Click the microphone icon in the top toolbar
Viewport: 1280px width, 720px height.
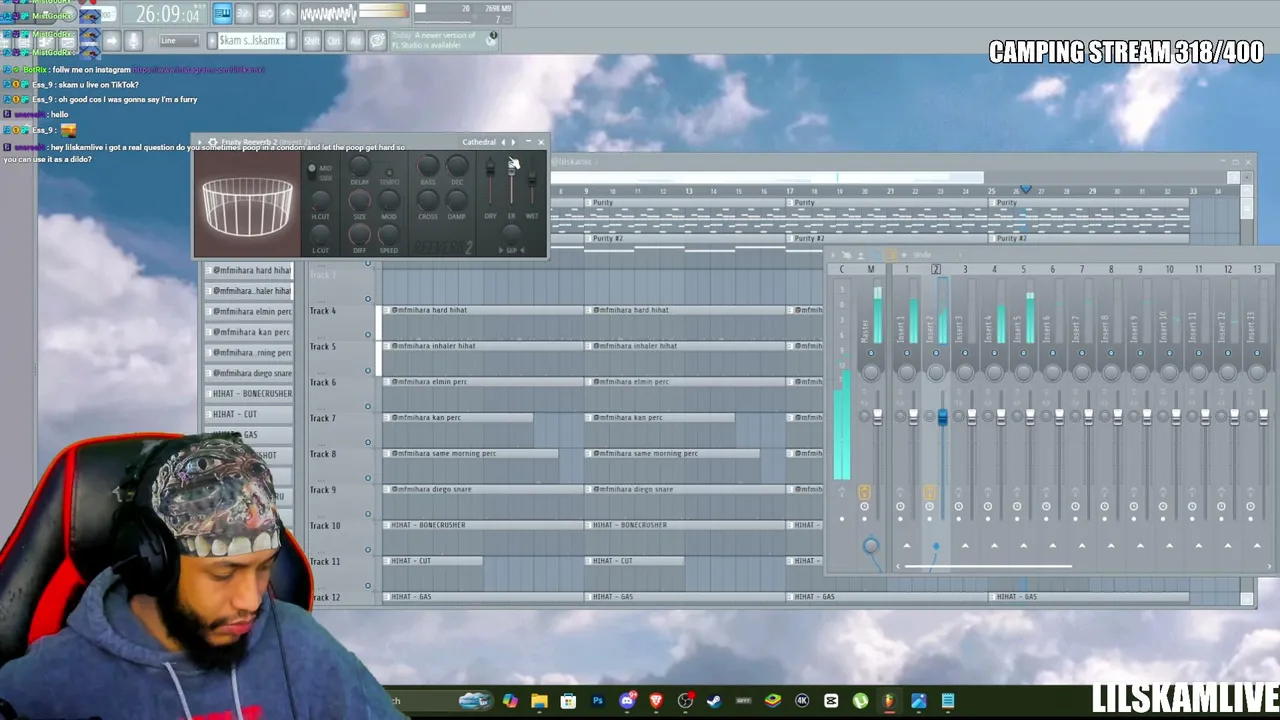[x=133, y=40]
